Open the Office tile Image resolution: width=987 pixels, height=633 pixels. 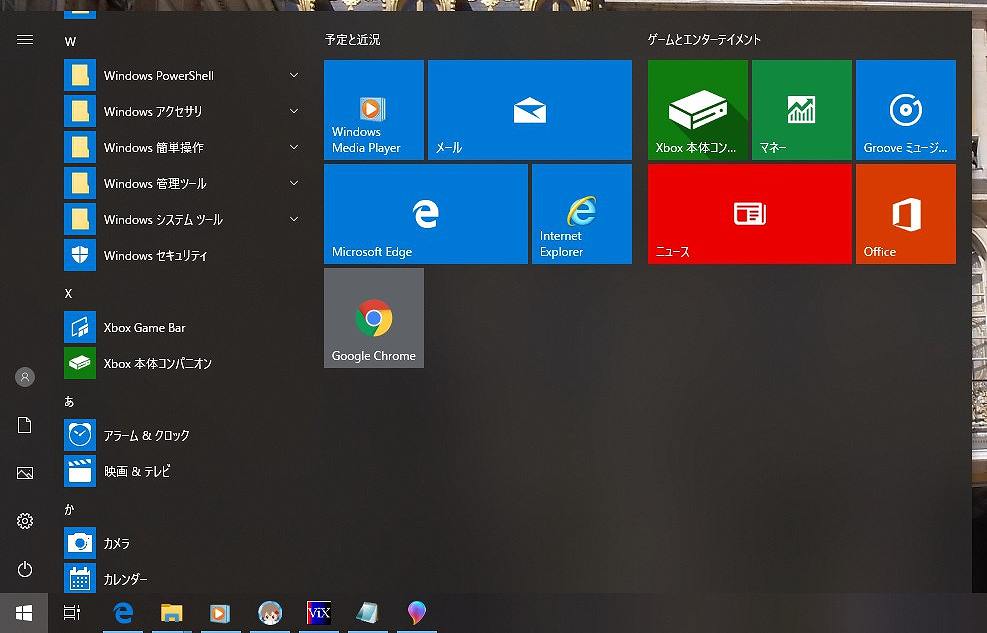(906, 214)
